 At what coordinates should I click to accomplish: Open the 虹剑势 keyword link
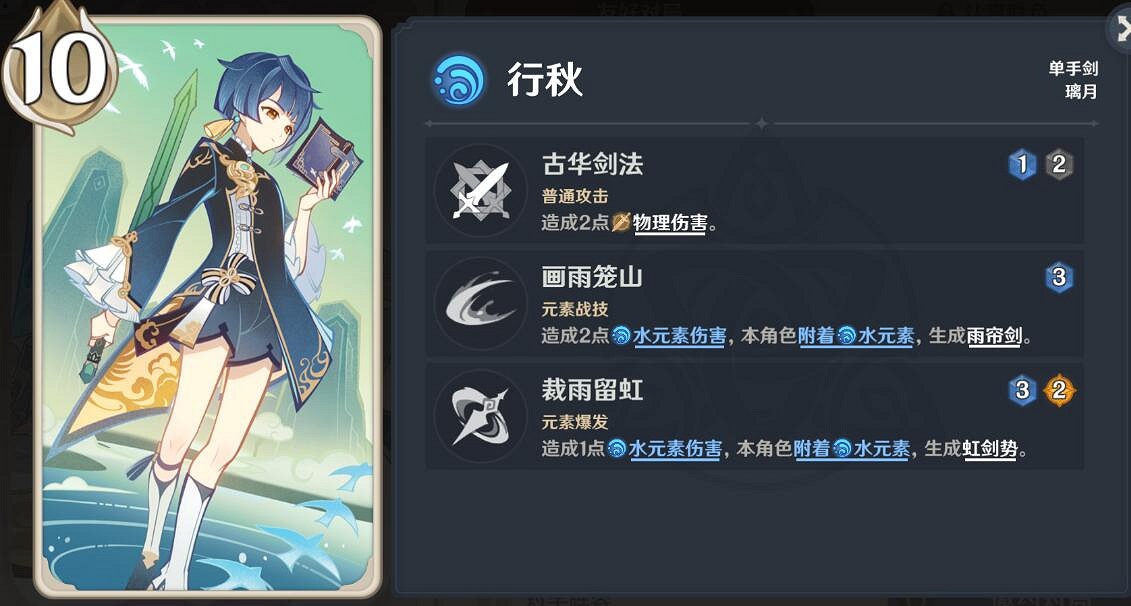tap(990, 449)
